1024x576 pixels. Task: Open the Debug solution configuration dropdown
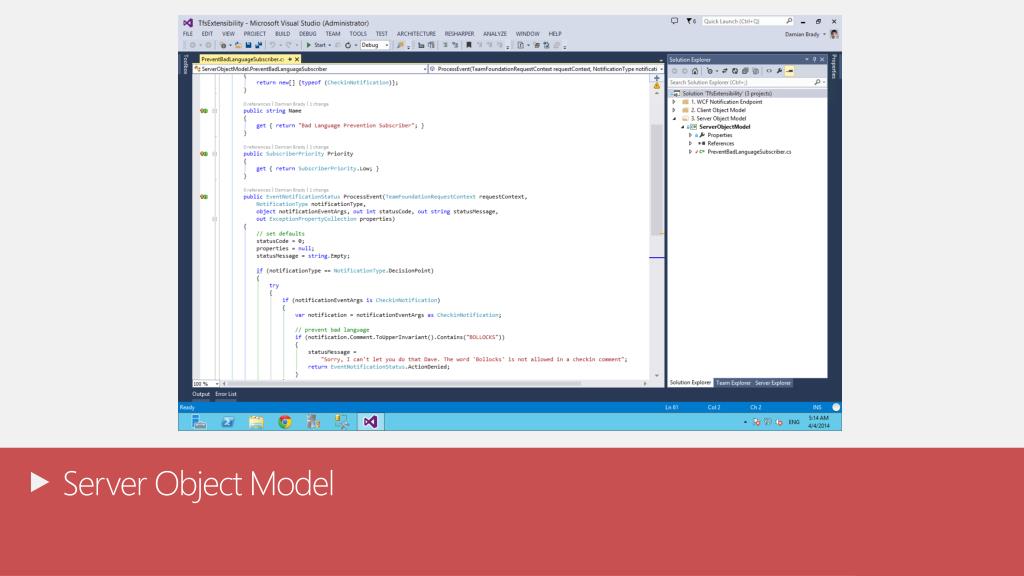coord(375,45)
